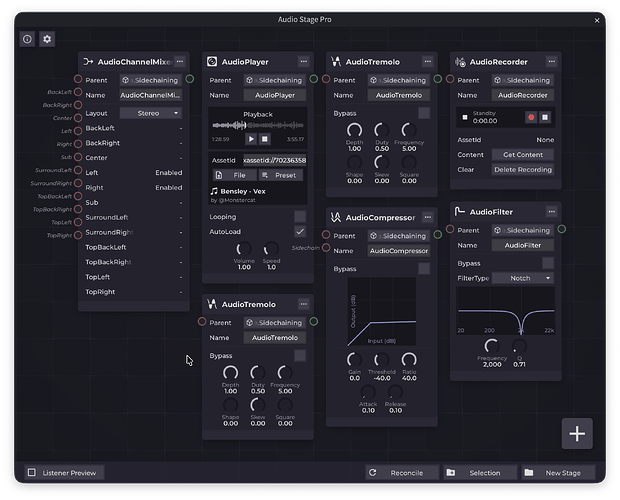The width and height of the screenshot is (620, 500).
Task: Click the AudioCompressor Threshold knob
Action: pos(382,360)
